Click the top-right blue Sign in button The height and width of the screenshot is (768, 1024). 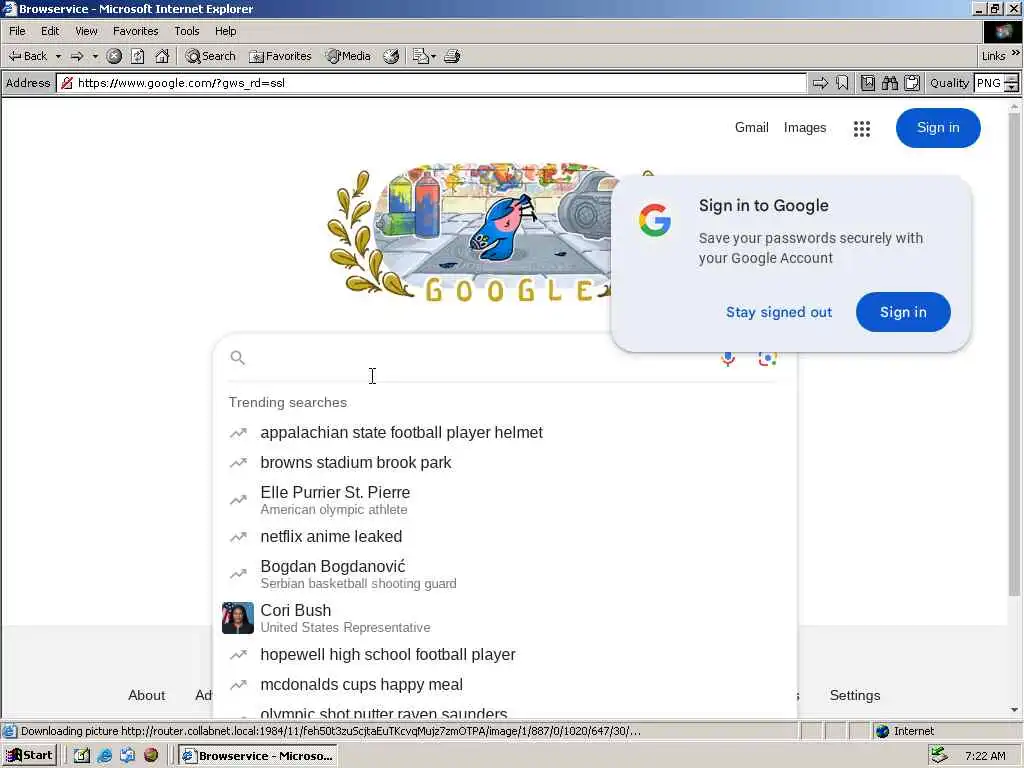938,128
